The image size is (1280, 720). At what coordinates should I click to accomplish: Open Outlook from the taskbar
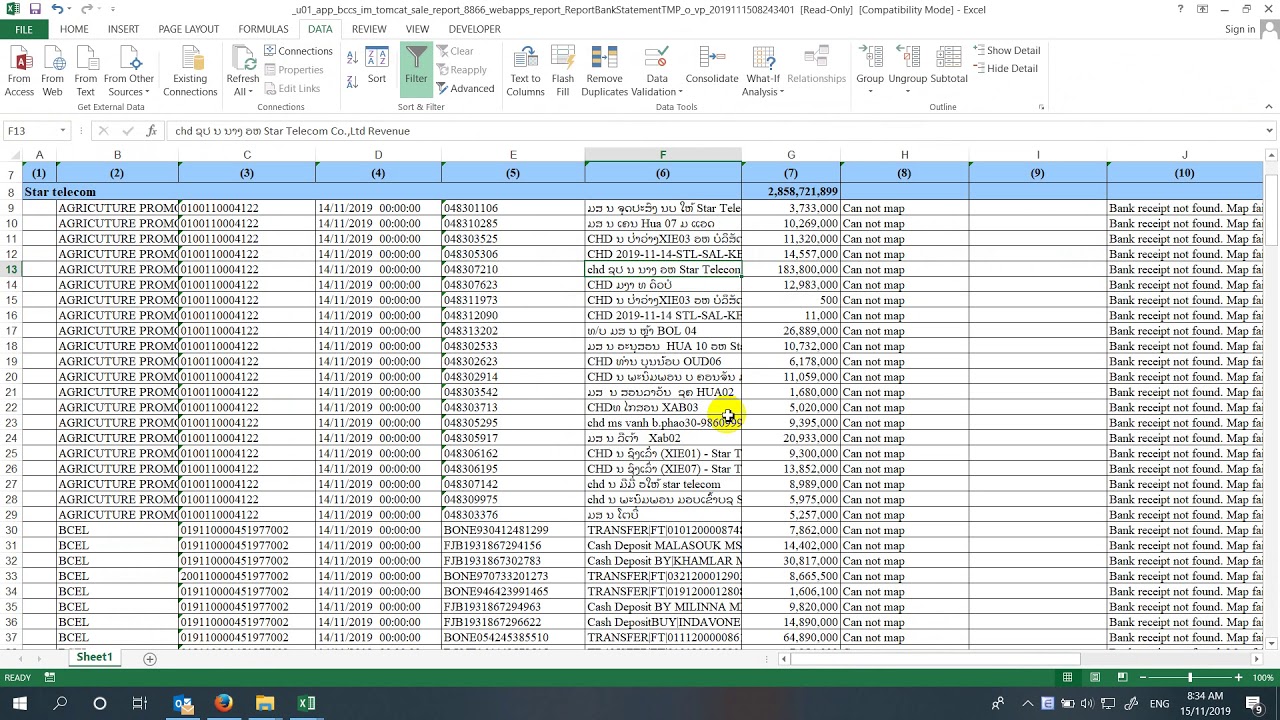pyautogui.click(x=183, y=704)
